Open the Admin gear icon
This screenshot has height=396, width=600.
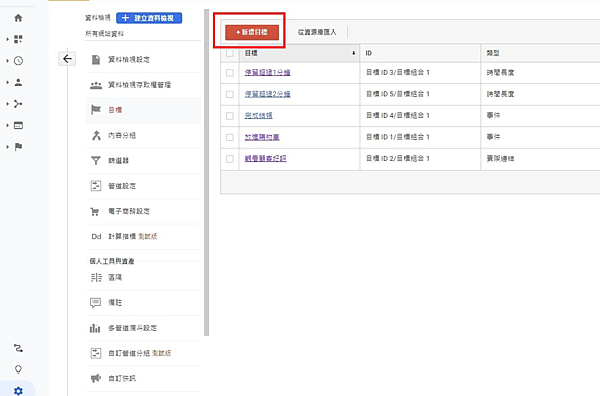click(18, 391)
